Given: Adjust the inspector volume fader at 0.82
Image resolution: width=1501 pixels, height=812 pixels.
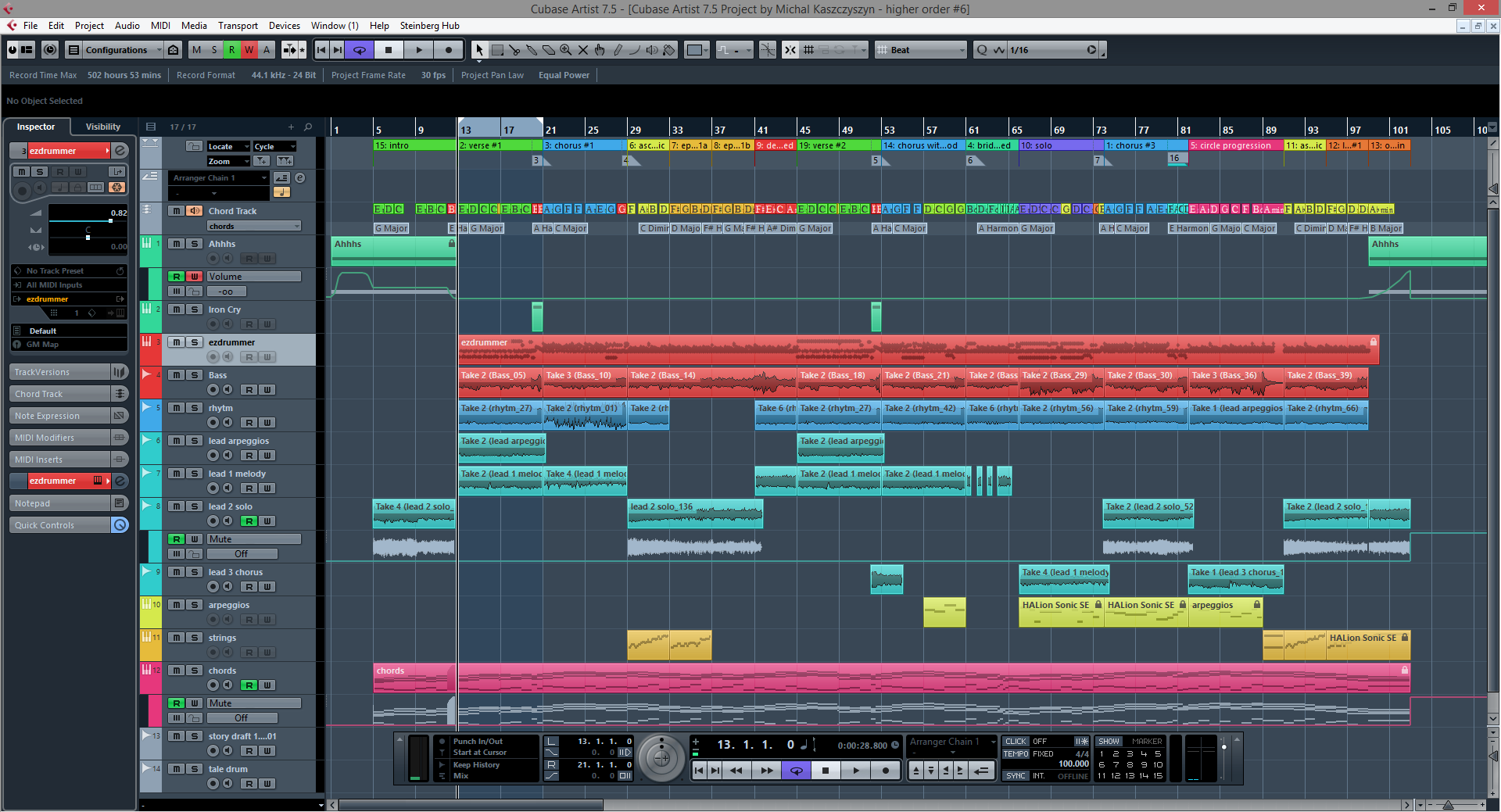Looking at the screenshot, I should pyautogui.click(x=110, y=221).
